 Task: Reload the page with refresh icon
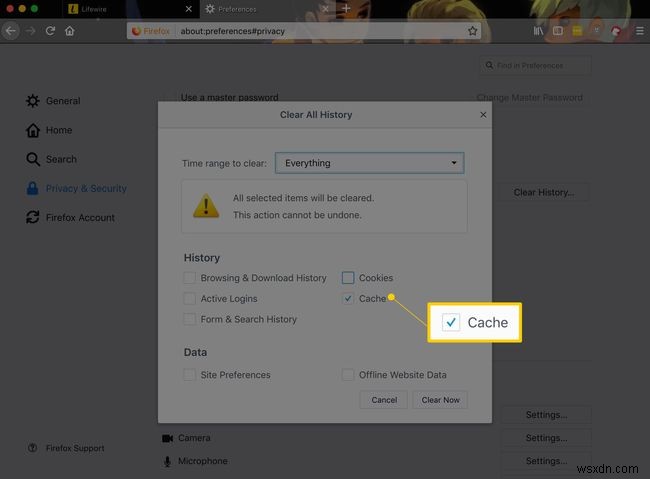point(50,31)
